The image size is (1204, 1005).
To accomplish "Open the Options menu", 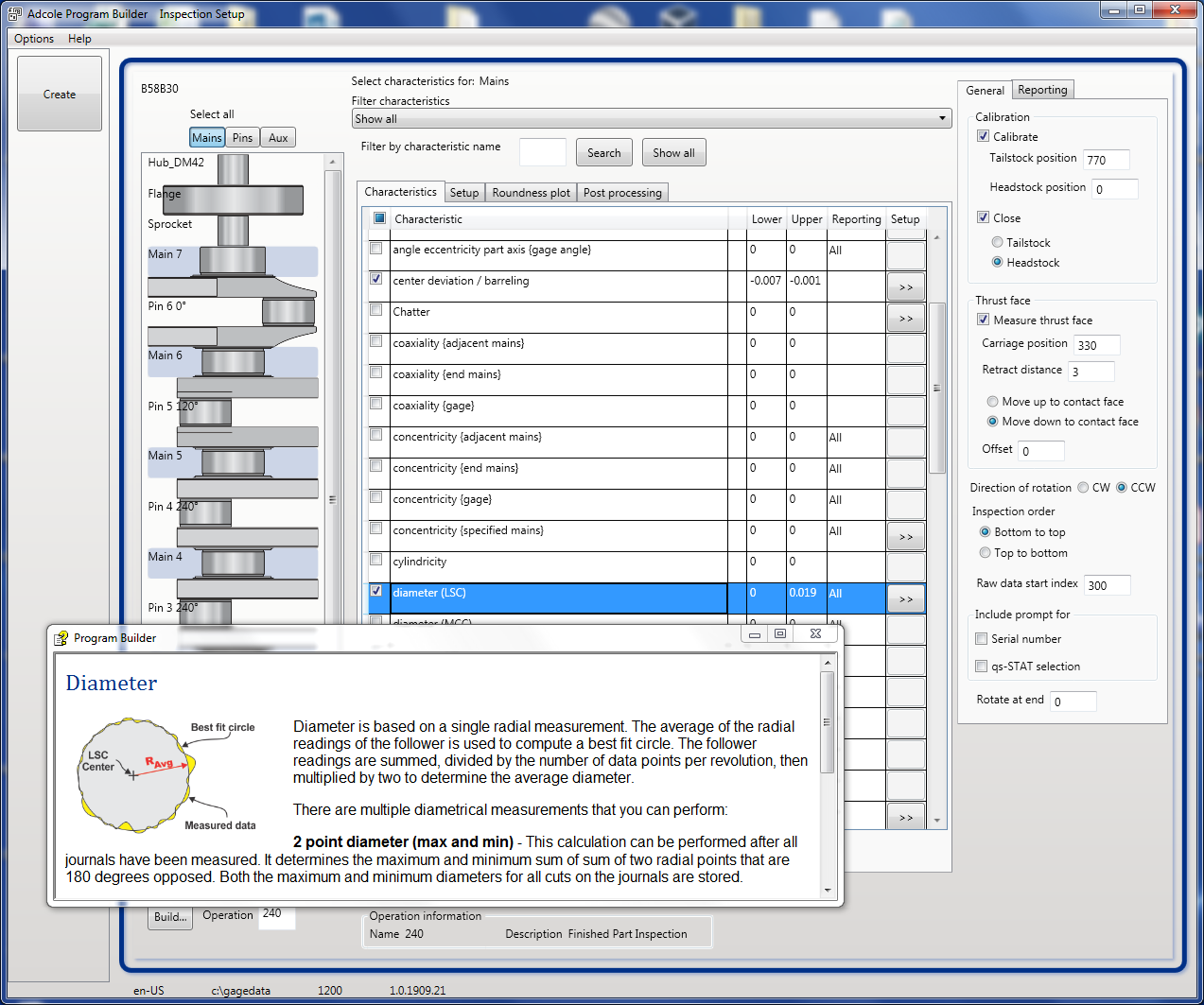I will point(33,39).
